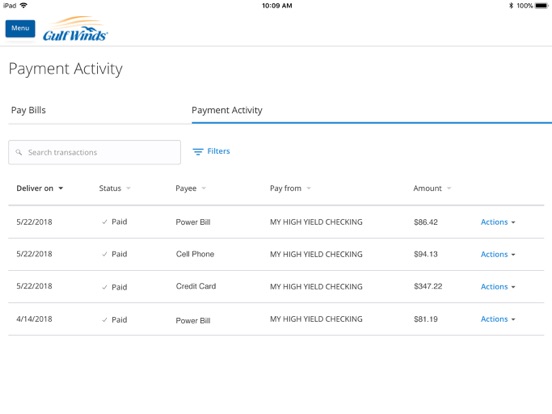Select Power Bill payee in 4/14/2018 row
The width and height of the screenshot is (552, 414).
[193, 321]
